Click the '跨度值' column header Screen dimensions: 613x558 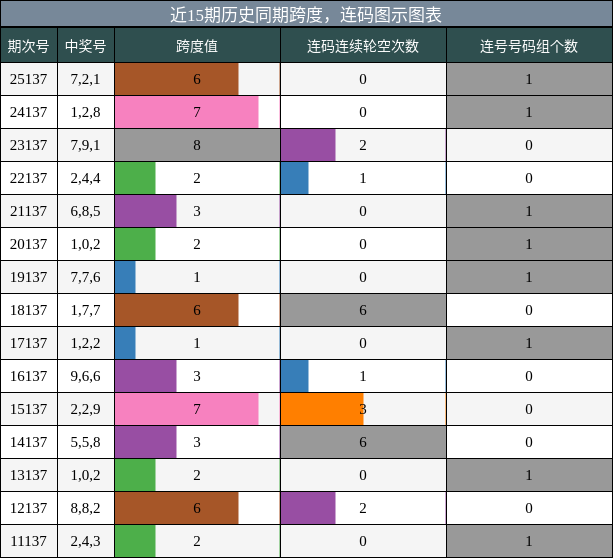click(x=197, y=46)
